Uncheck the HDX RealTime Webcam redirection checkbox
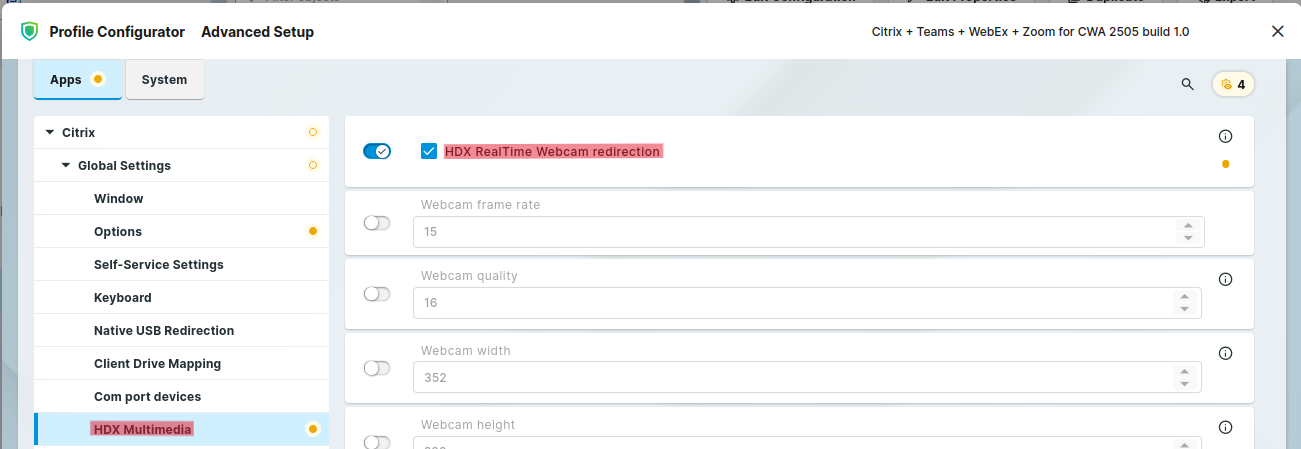The width and height of the screenshot is (1301, 449). (429, 151)
